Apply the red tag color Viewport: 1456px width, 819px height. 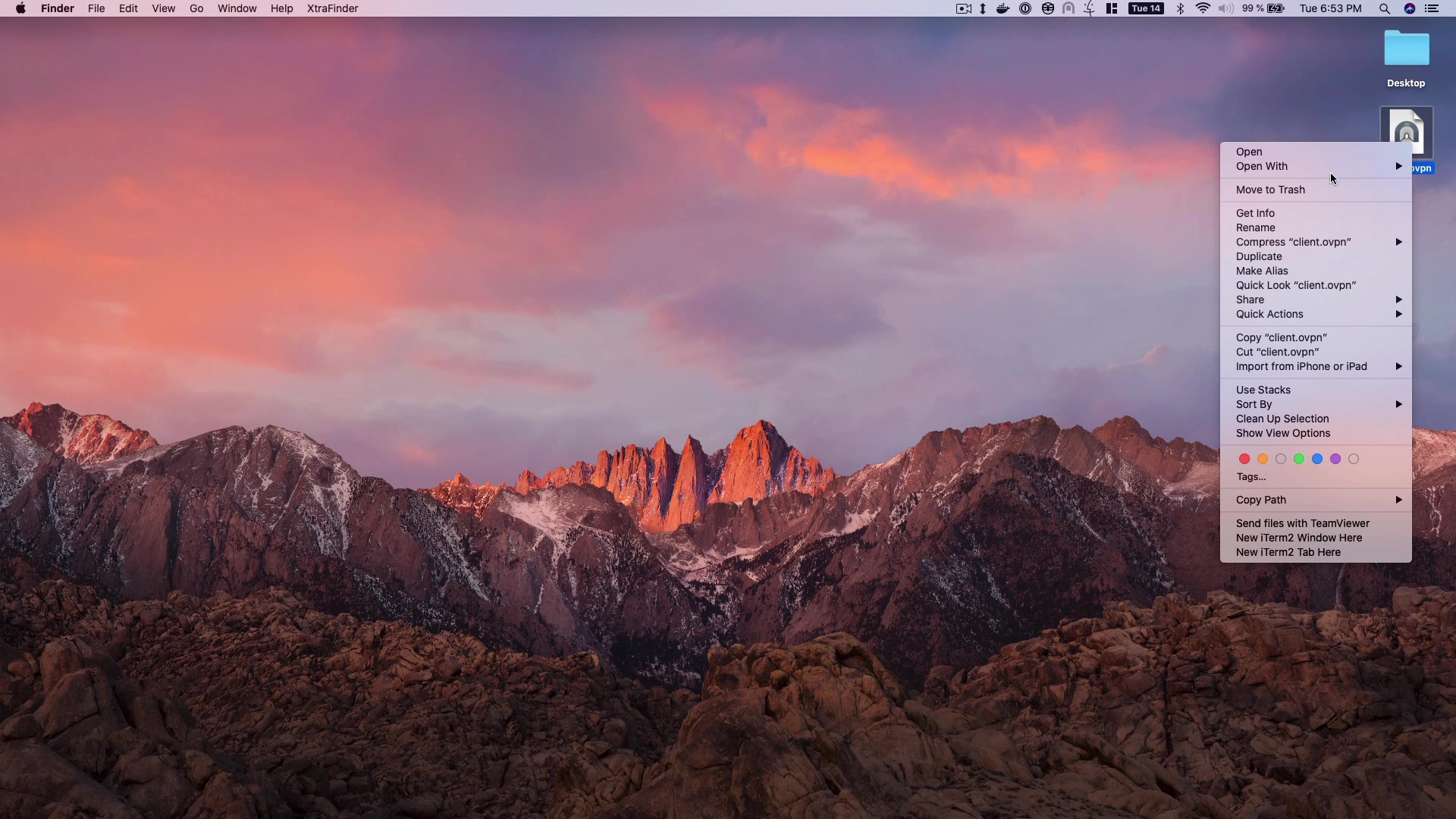pyautogui.click(x=1244, y=459)
